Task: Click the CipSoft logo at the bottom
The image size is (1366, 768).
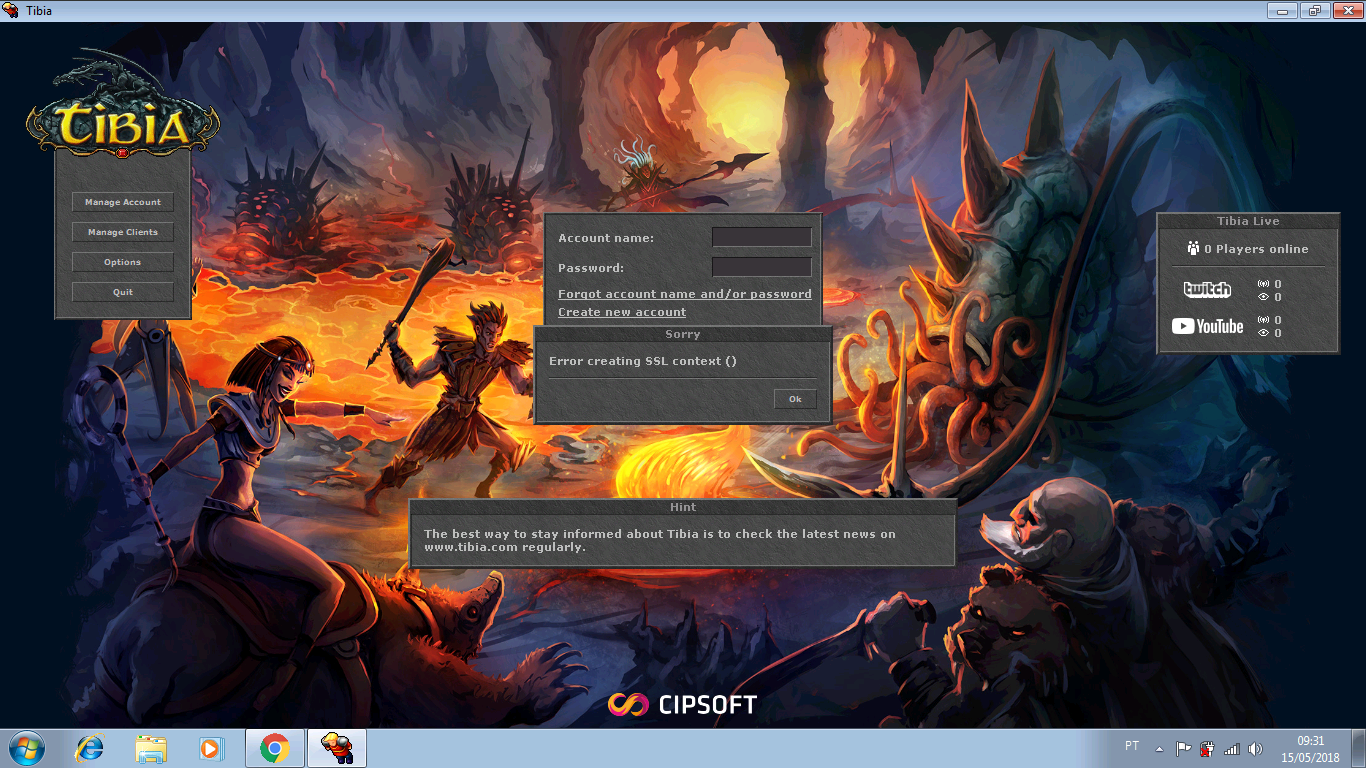Action: click(683, 704)
